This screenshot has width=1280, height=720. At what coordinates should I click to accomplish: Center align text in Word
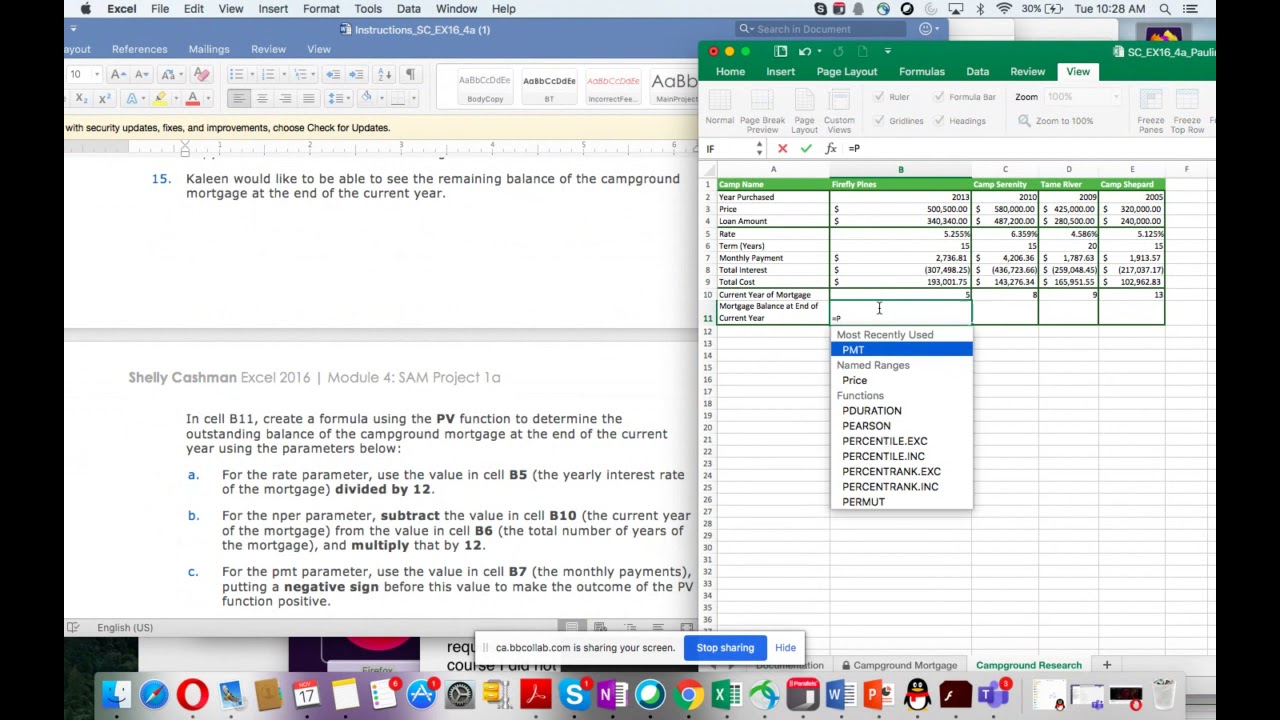262,99
